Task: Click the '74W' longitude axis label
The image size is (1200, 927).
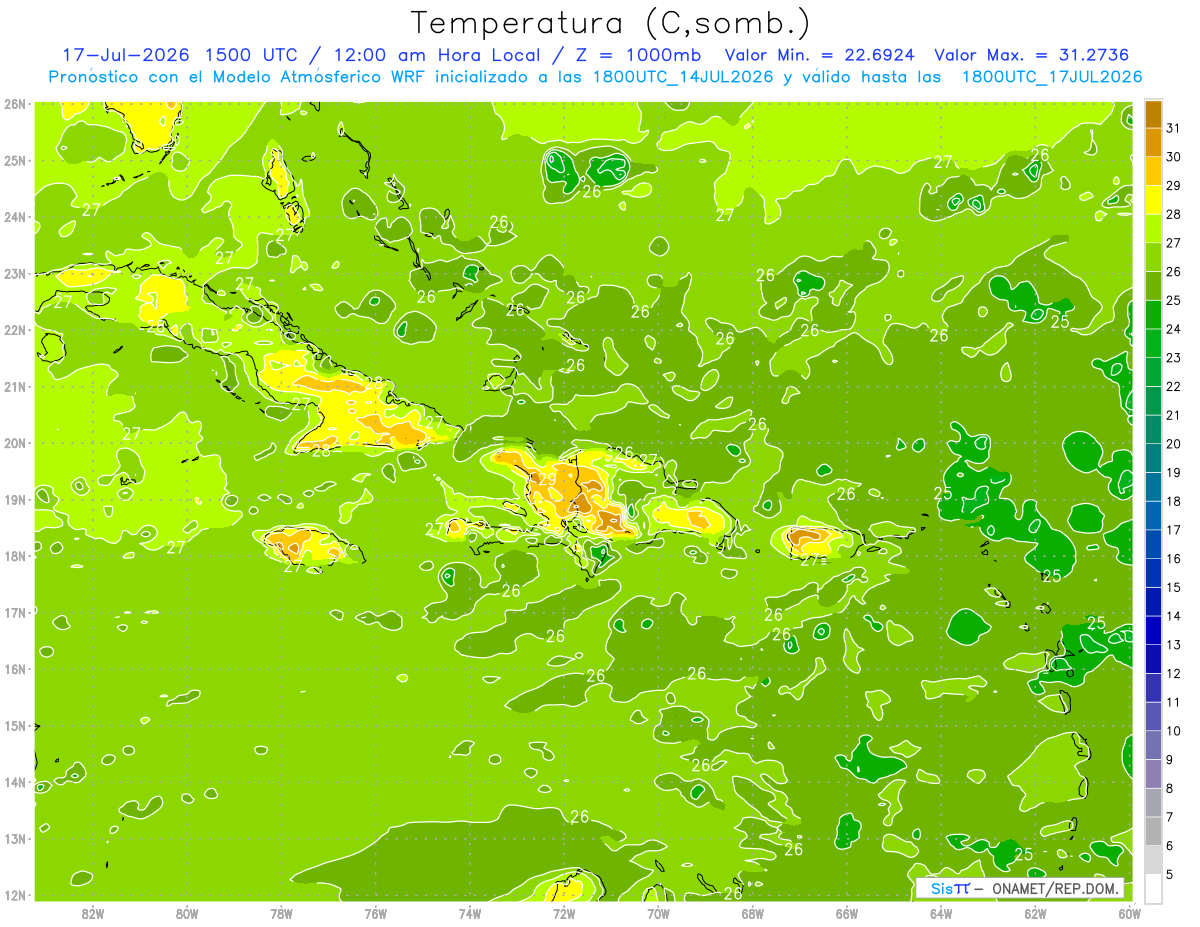Action: (x=470, y=913)
